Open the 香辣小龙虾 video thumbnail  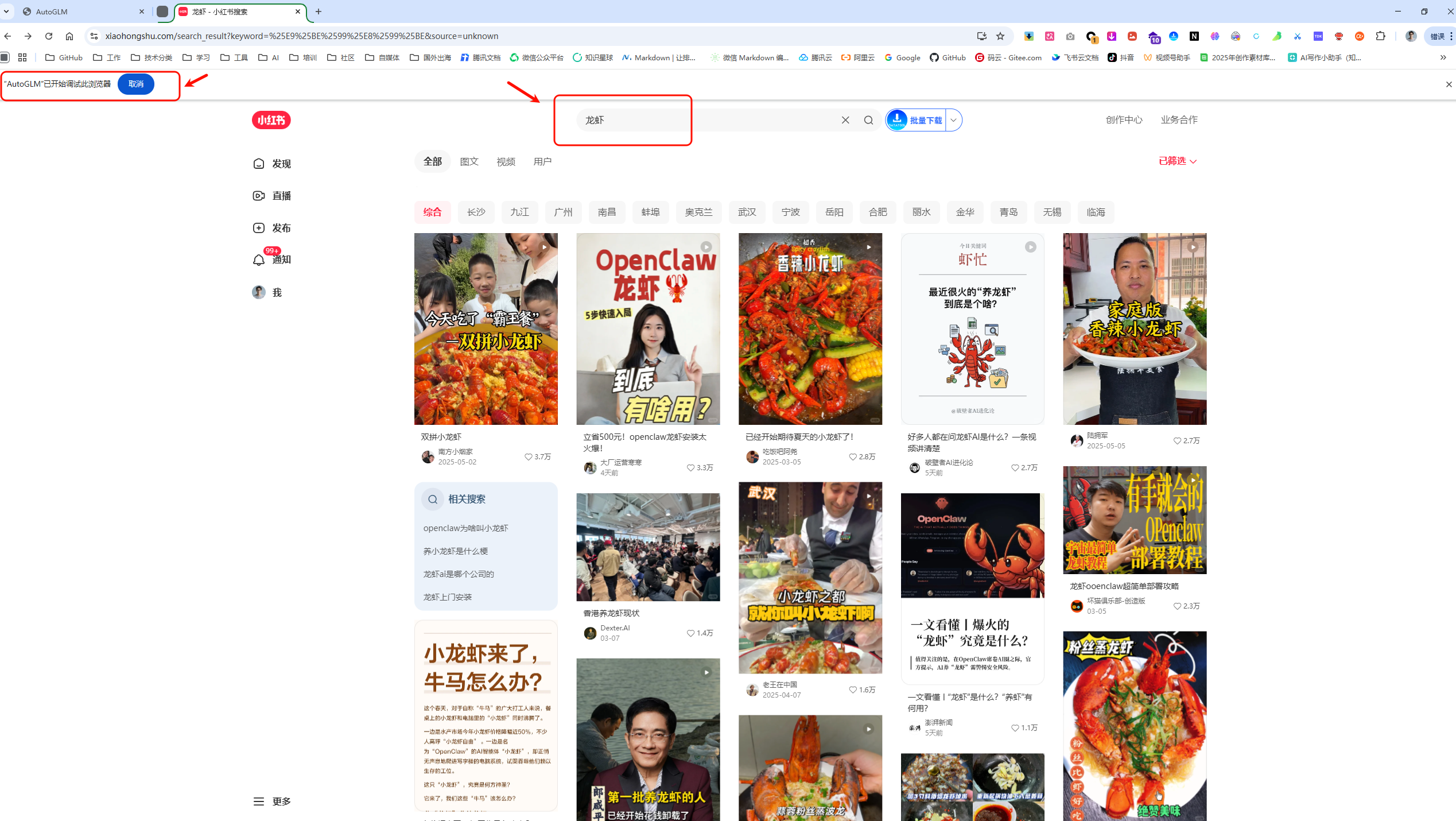coord(810,328)
